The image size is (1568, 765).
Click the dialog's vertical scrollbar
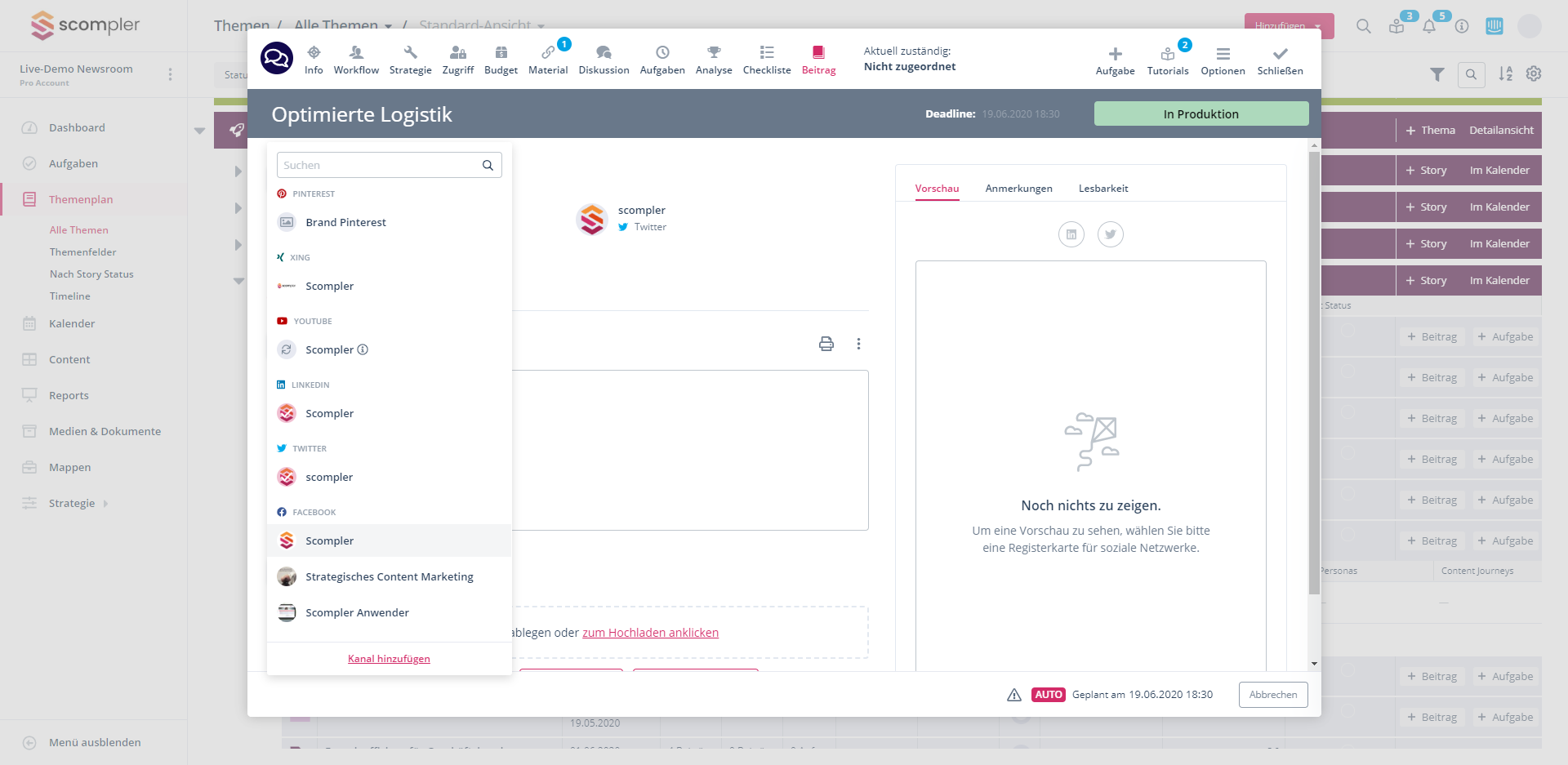point(1314,367)
